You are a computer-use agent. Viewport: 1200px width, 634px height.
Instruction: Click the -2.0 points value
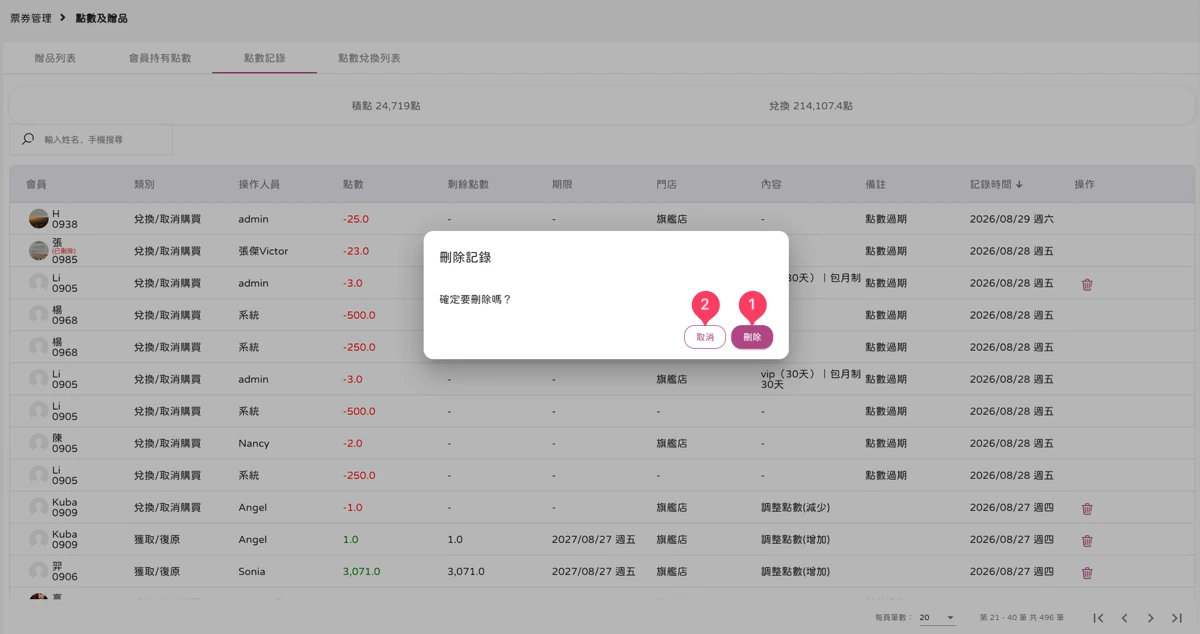[x=353, y=443]
